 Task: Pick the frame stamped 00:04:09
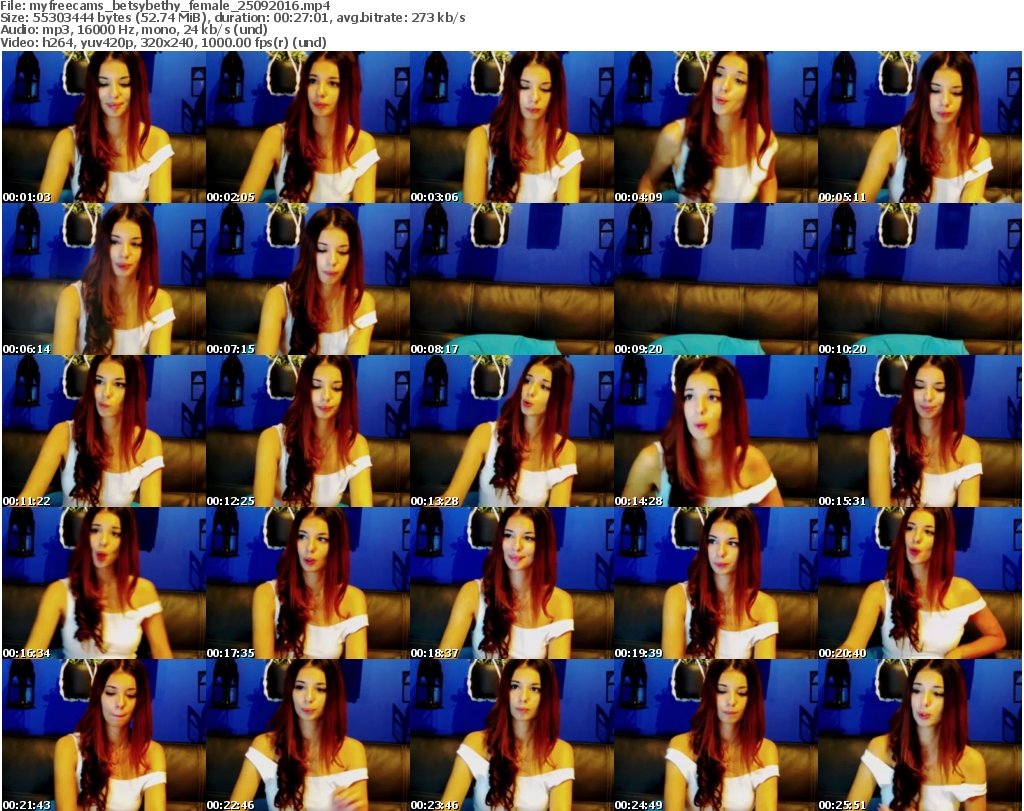(716, 127)
